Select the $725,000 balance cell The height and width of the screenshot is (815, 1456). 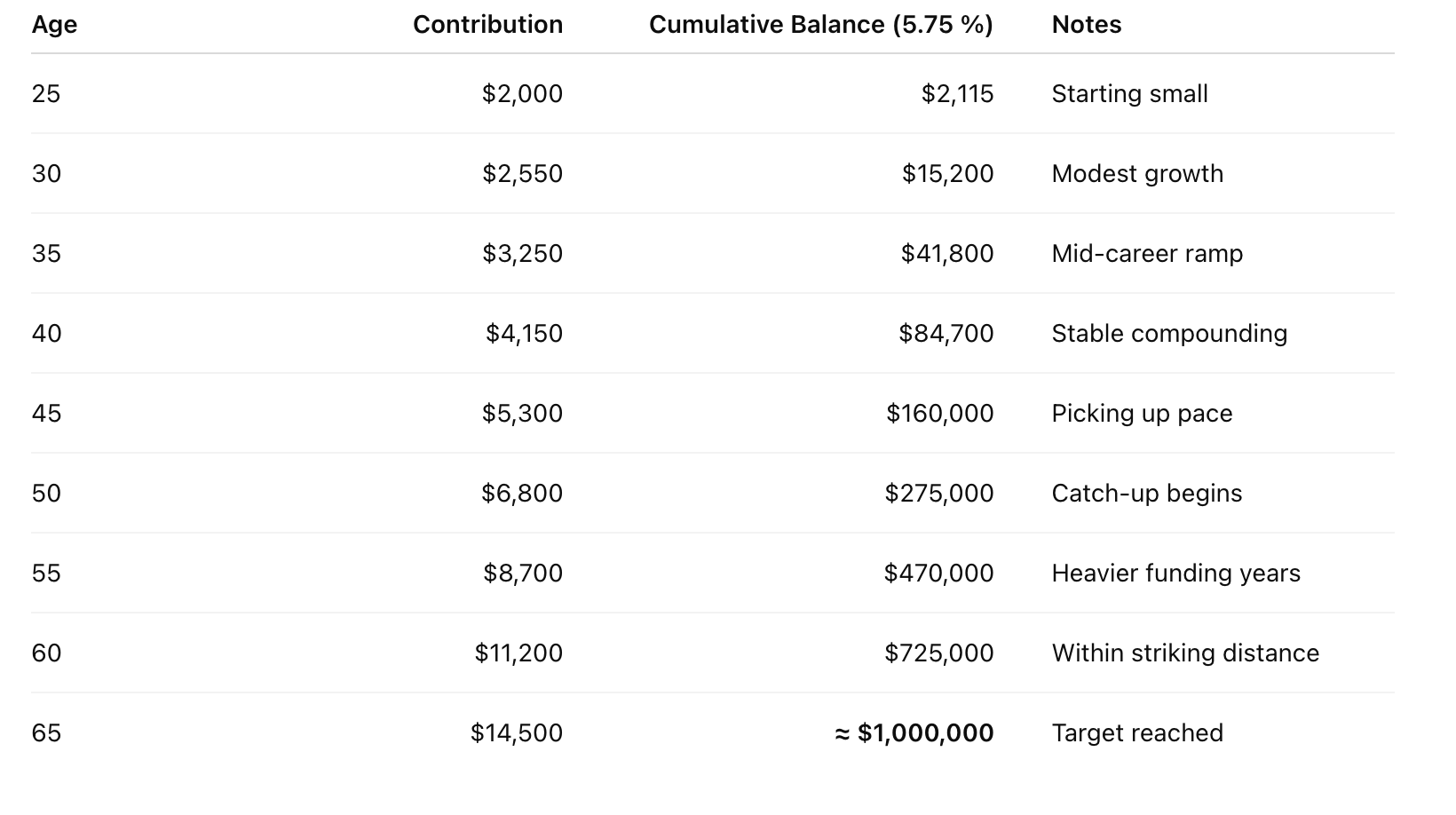pyautogui.click(x=938, y=653)
